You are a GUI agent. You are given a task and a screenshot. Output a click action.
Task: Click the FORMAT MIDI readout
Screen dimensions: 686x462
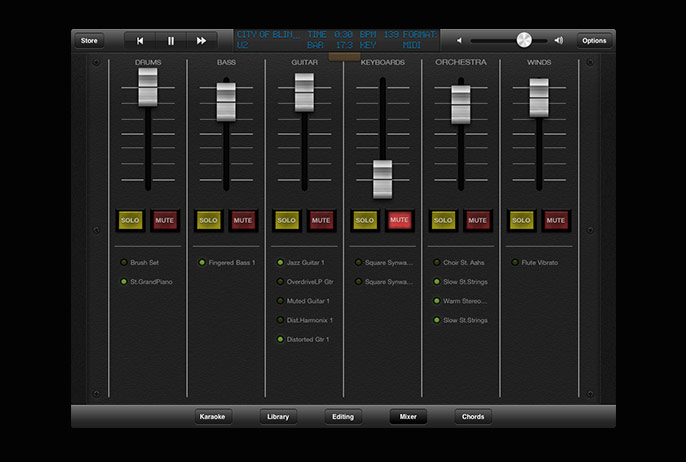tap(419, 40)
